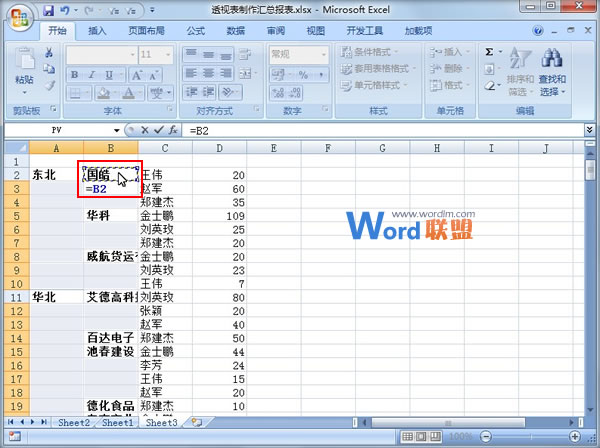This screenshot has height=448, width=600.
Task: Open 套用表格格式 table styles dropdown
Action: (378, 68)
